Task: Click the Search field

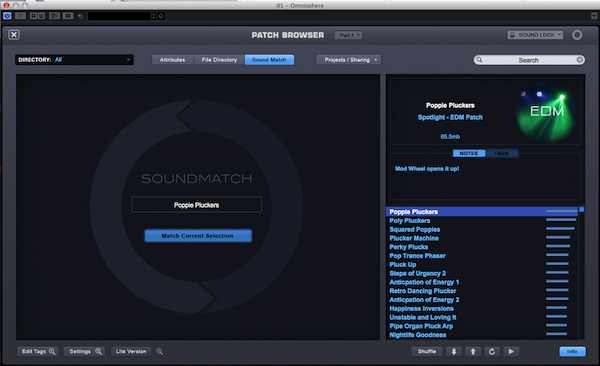Action: click(x=529, y=60)
